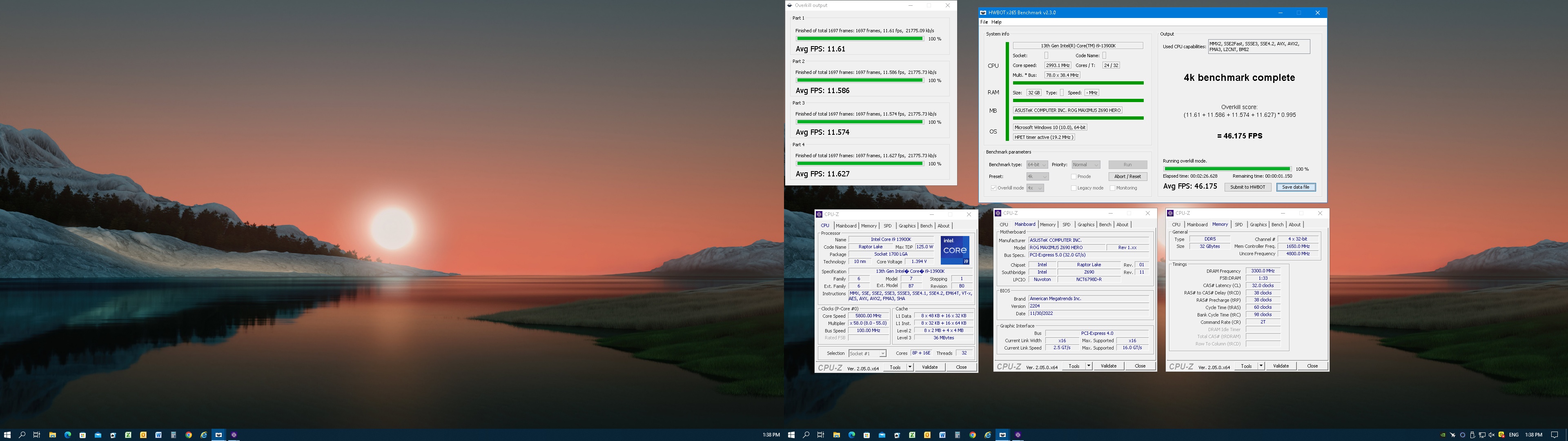Viewport: 1568px width, 441px height.
Task: Click the Part 4 progress bar in Overkill output
Action: tap(860, 163)
